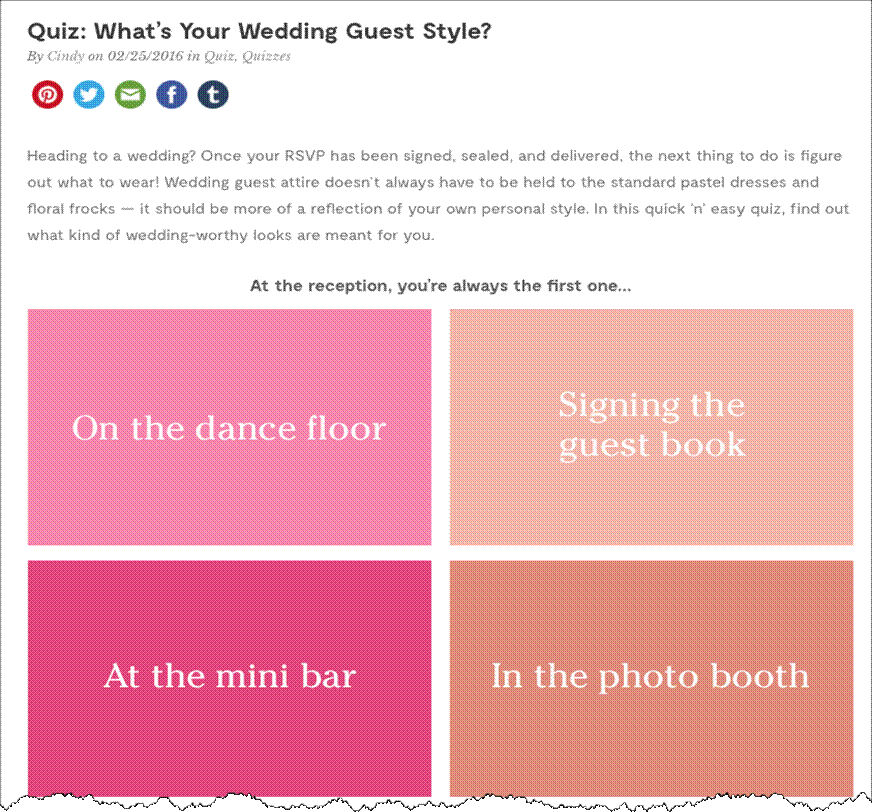Open the 'Quizzes' category link

(x=266, y=56)
